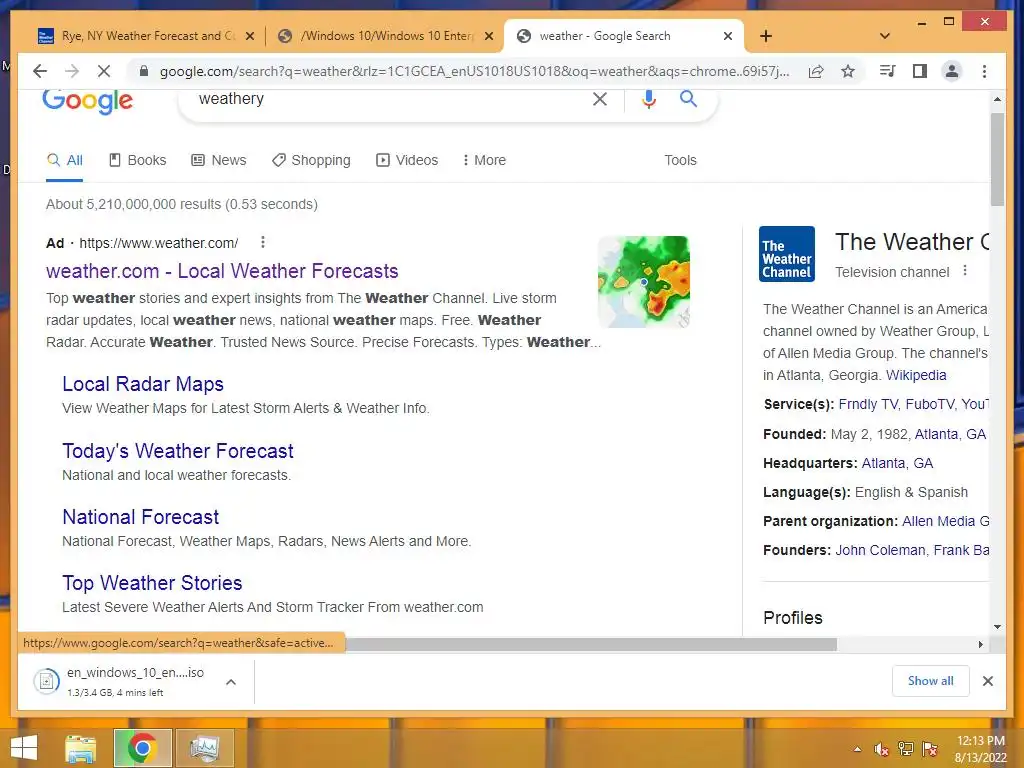Open the side panel
This screenshot has width=1024, height=768.
click(x=920, y=71)
